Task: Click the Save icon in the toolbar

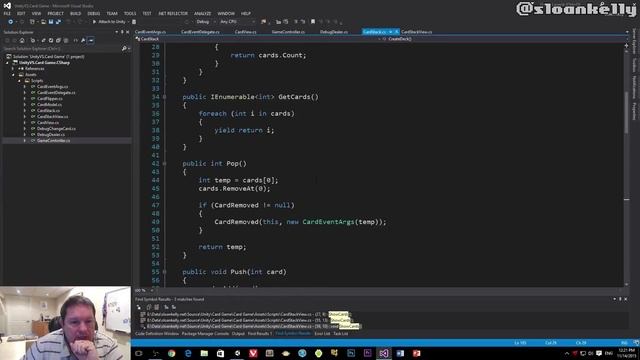Action: pyautogui.click(x=51, y=22)
